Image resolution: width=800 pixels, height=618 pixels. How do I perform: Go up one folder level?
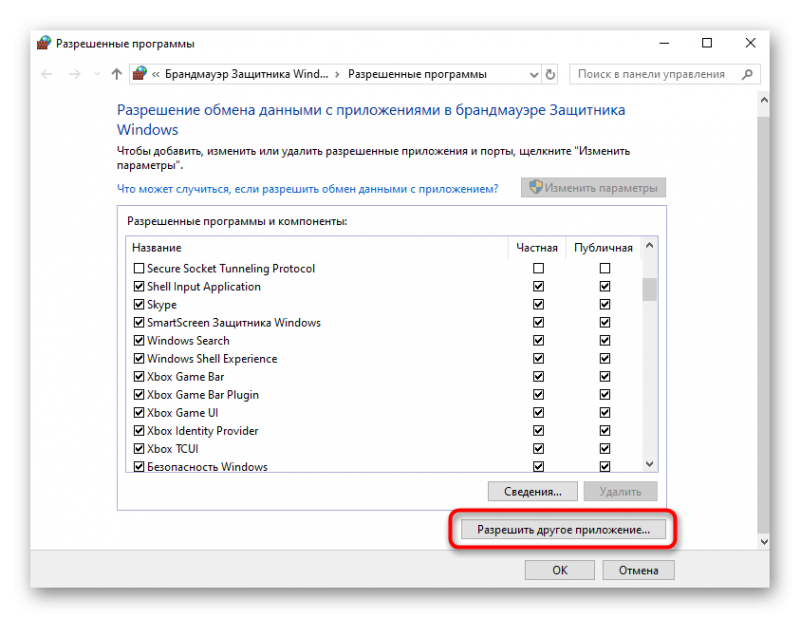[x=116, y=75]
